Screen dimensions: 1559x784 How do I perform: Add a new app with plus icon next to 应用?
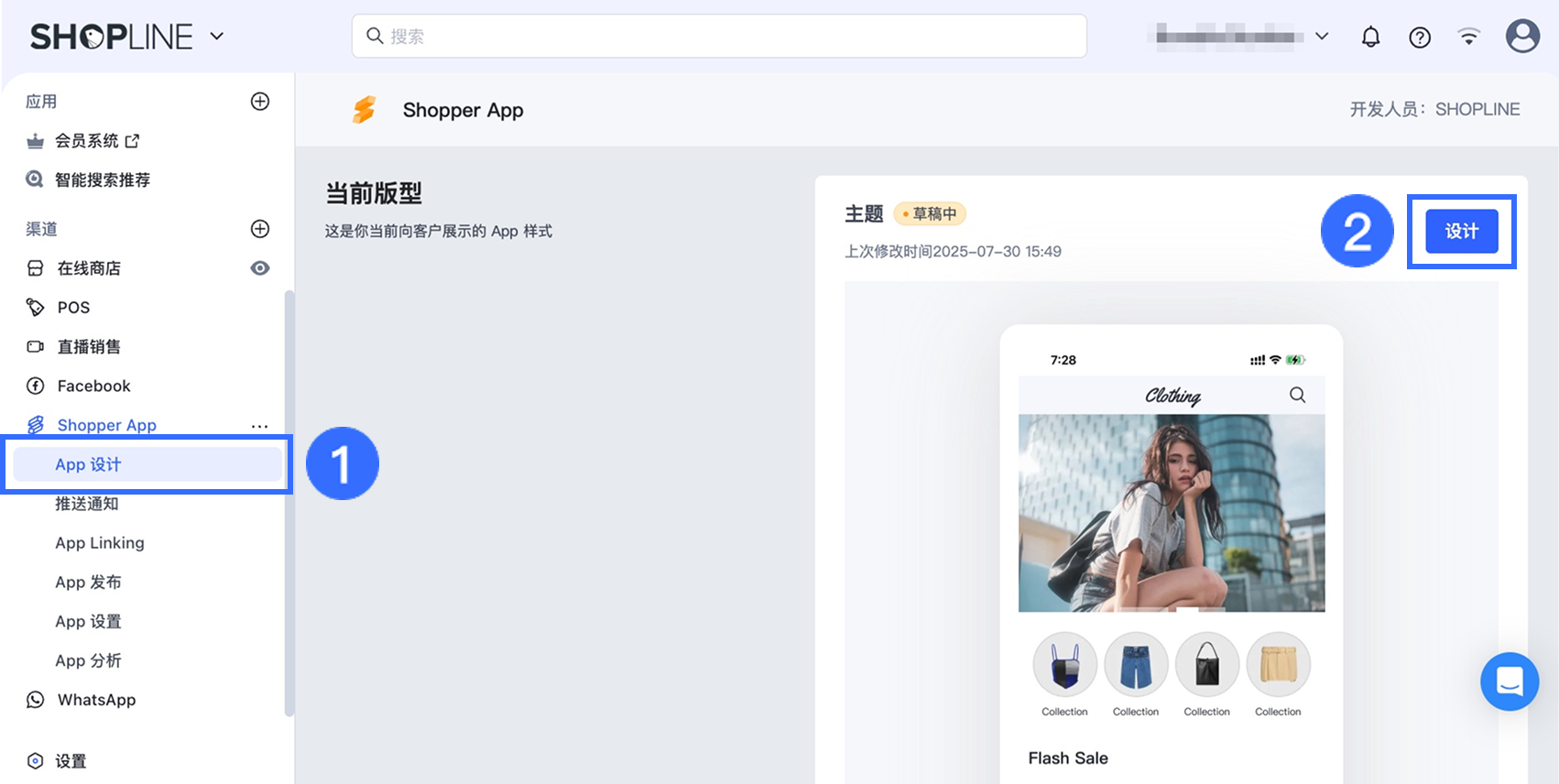coord(260,102)
